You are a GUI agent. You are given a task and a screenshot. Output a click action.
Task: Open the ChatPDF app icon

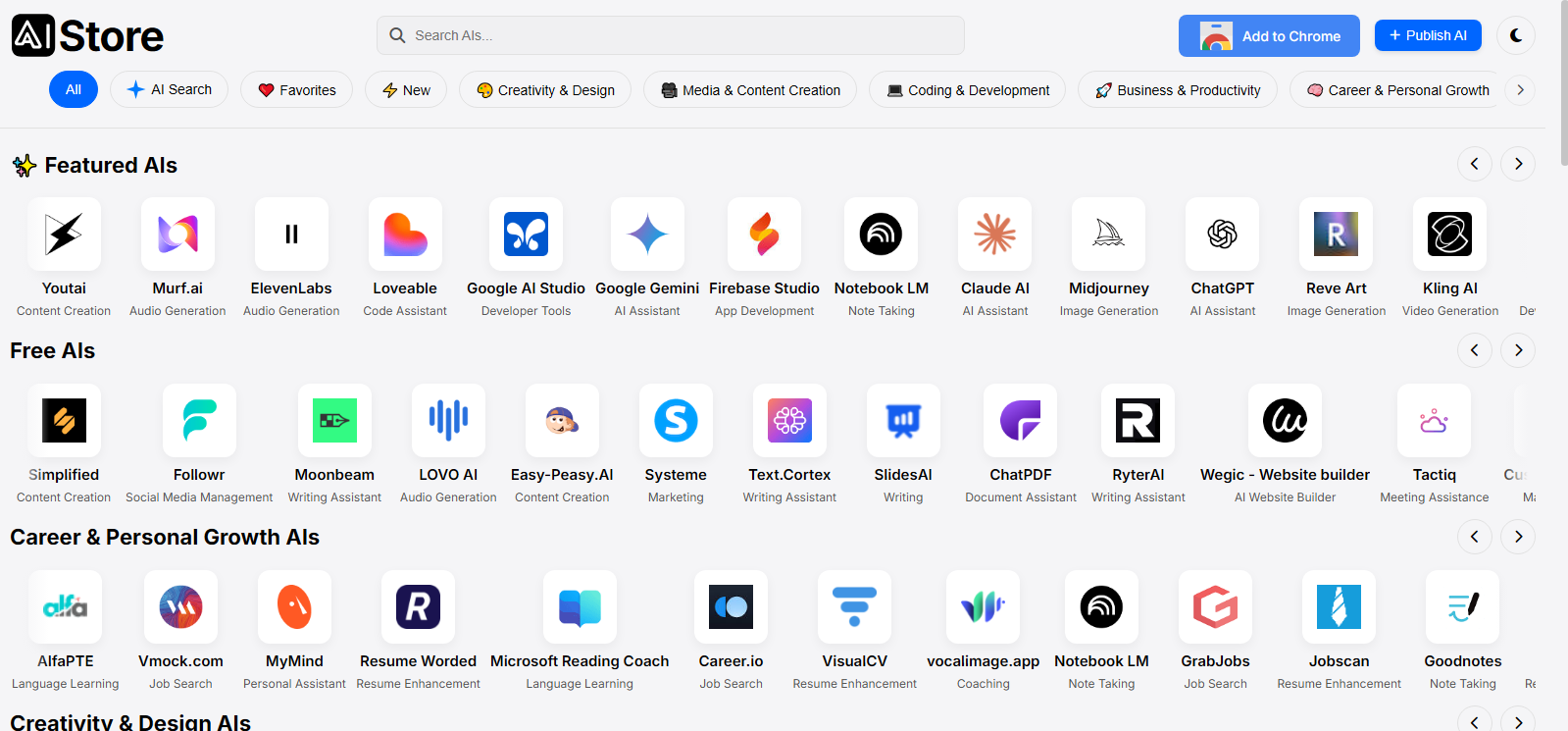tap(1020, 420)
